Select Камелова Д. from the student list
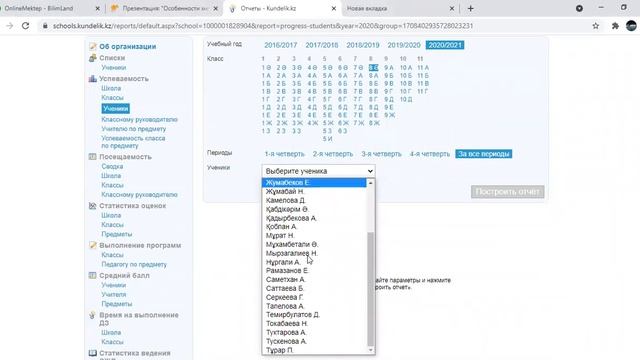Screen dimensions: 640x360 (314, 200)
